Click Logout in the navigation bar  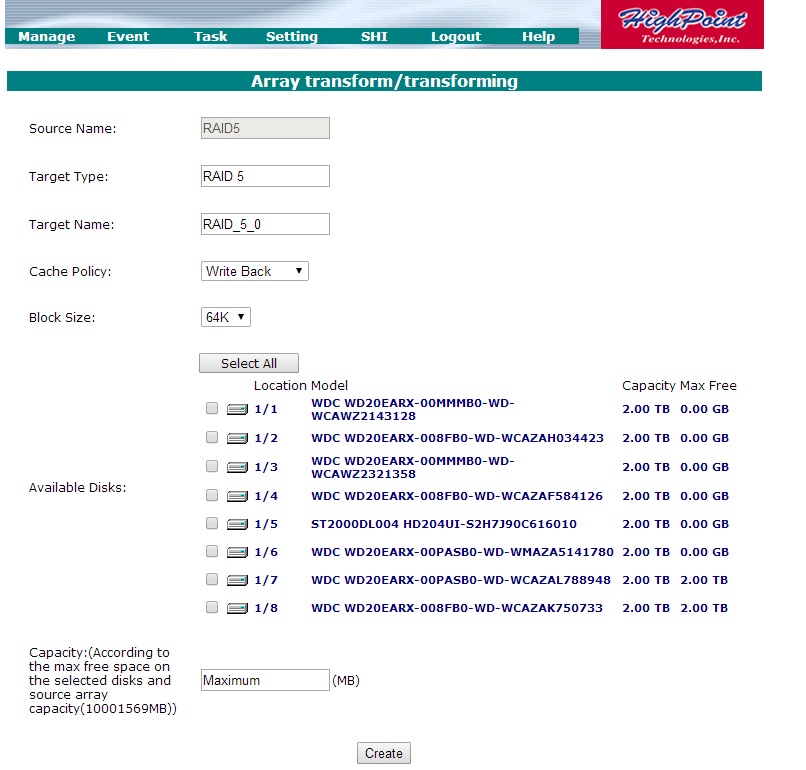click(x=456, y=36)
